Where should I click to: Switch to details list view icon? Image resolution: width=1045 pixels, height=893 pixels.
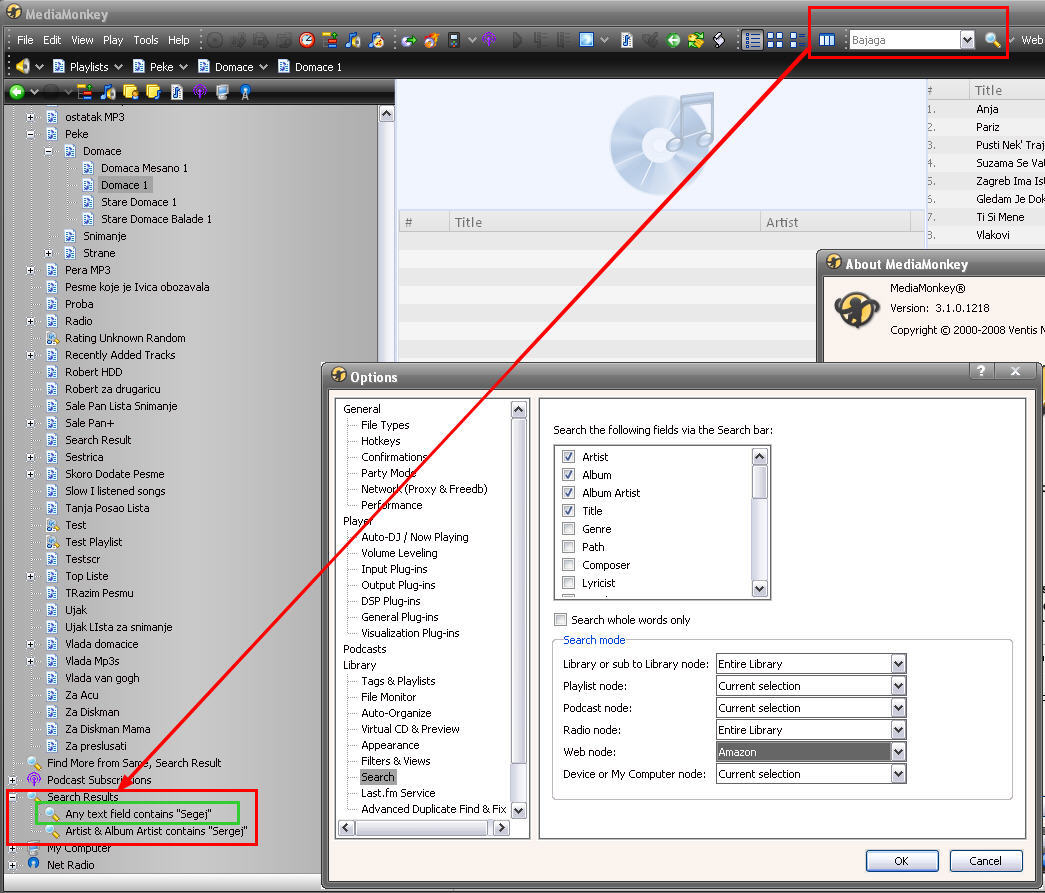click(753, 40)
